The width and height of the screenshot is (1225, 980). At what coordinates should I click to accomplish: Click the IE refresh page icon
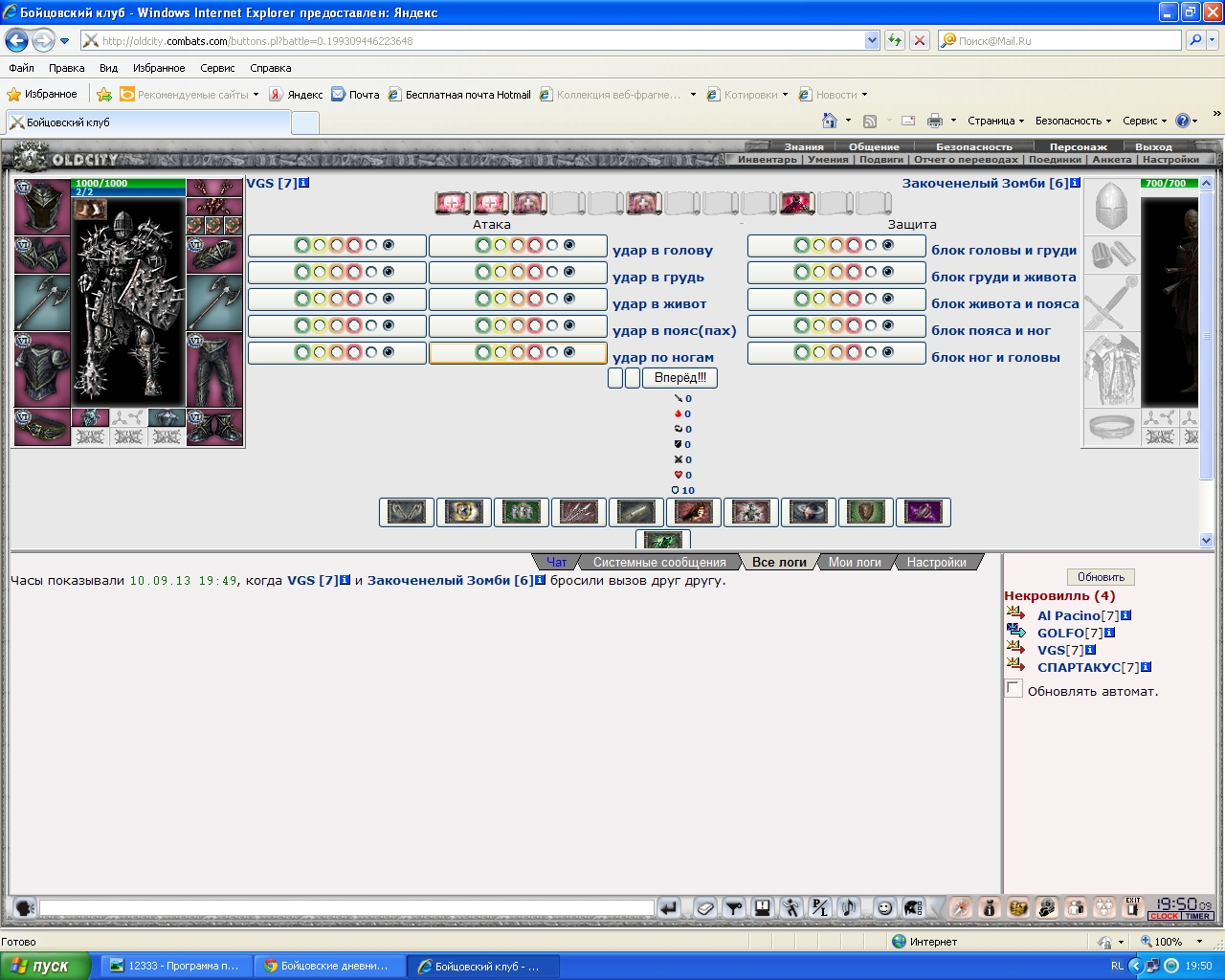pos(895,40)
